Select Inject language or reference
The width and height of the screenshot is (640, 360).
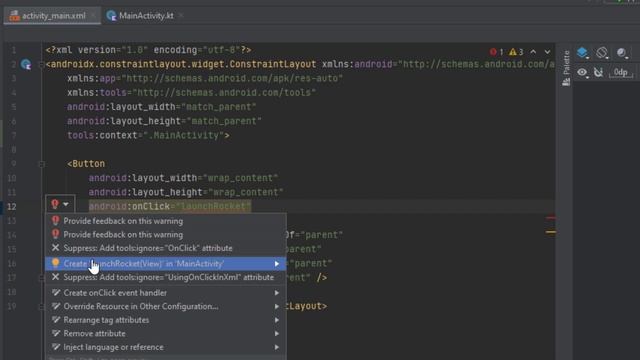(166, 347)
